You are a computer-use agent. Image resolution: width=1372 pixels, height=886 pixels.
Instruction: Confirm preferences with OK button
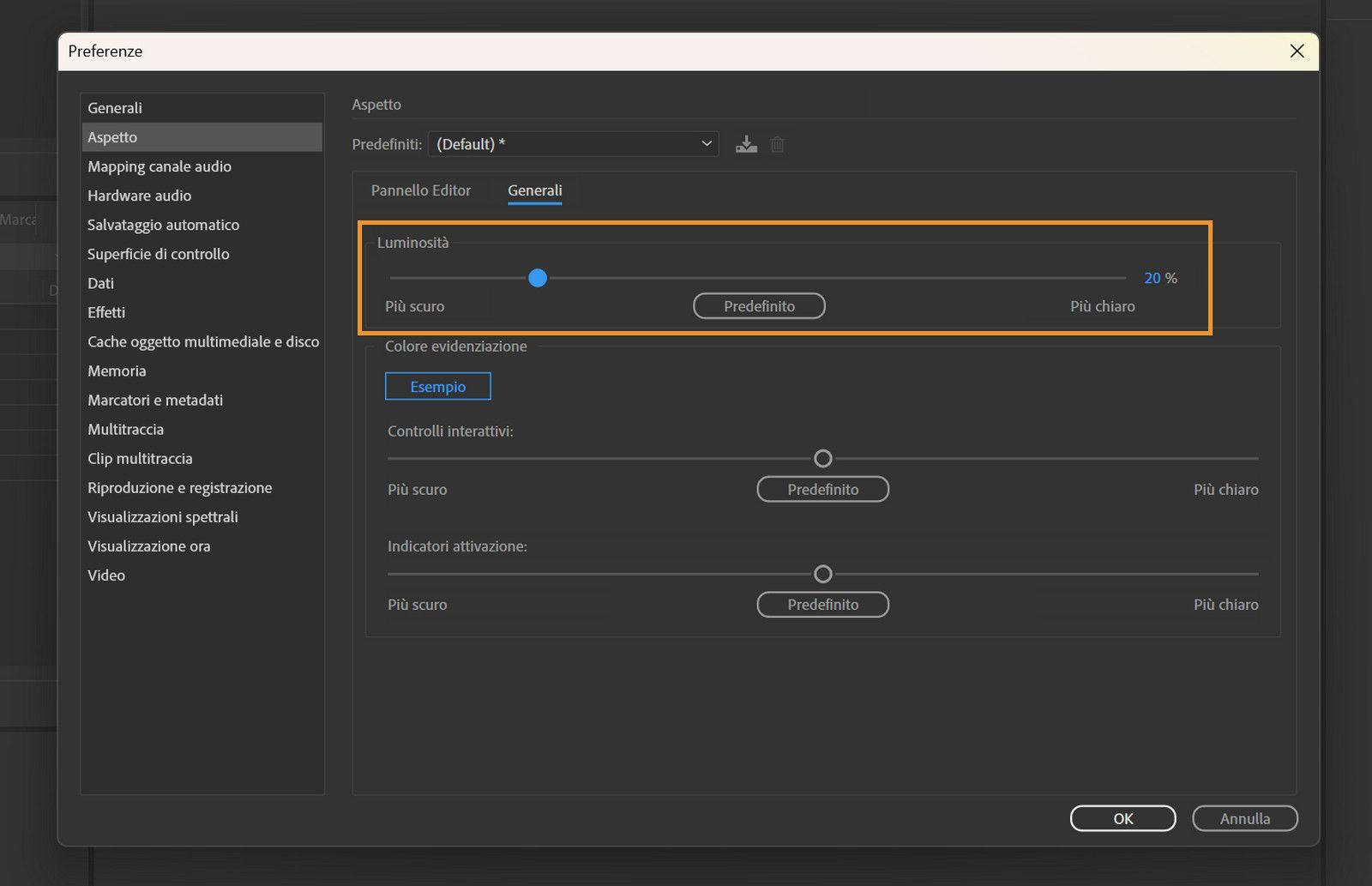[1122, 818]
